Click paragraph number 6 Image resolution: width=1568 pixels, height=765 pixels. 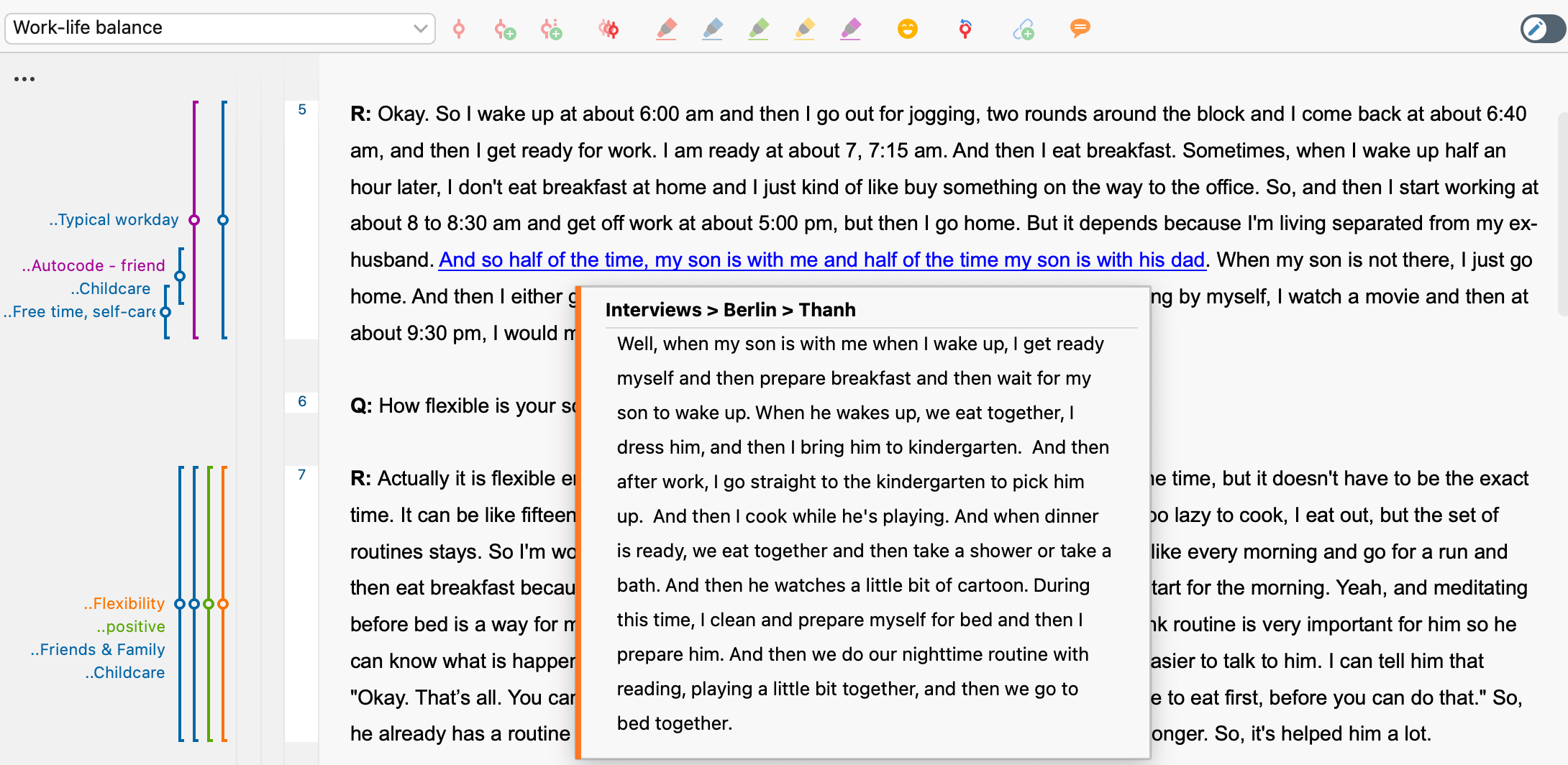(x=302, y=401)
